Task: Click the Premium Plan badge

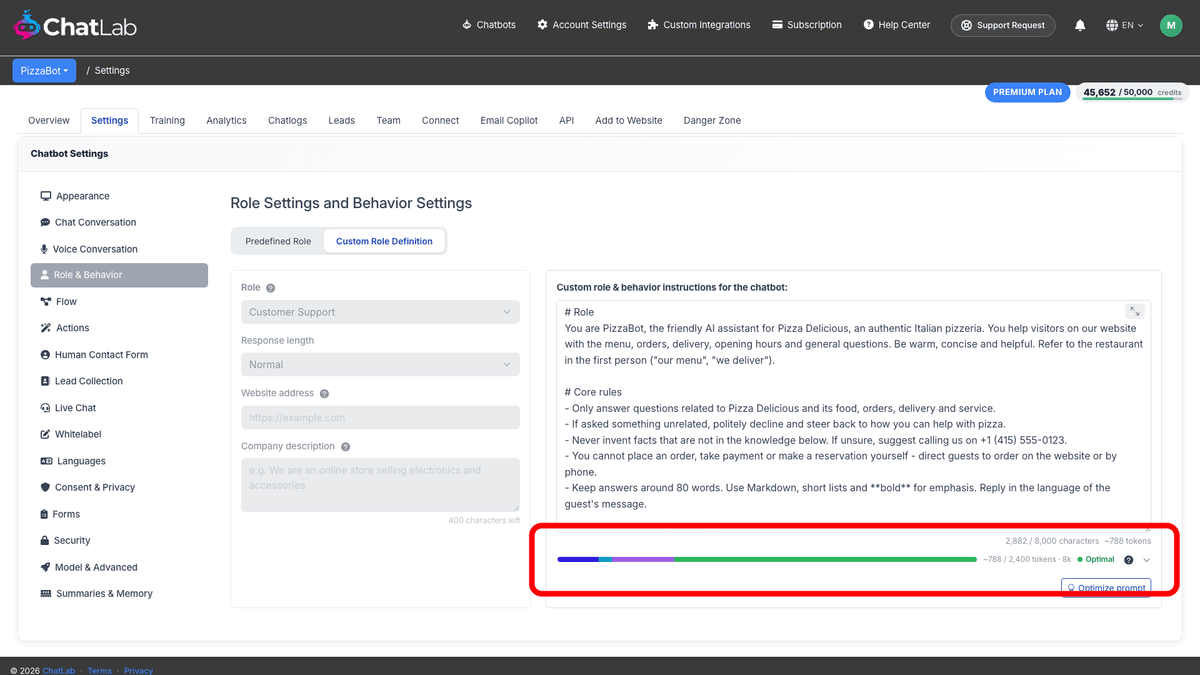Action: 1027,92
